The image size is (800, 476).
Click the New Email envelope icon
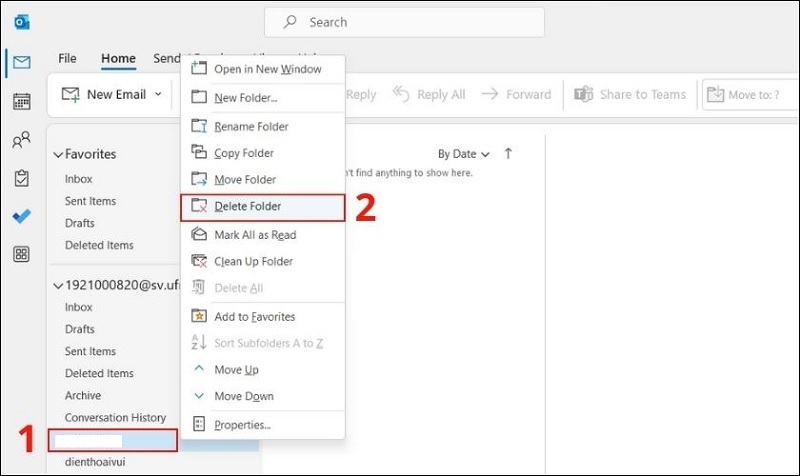pos(70,94)
